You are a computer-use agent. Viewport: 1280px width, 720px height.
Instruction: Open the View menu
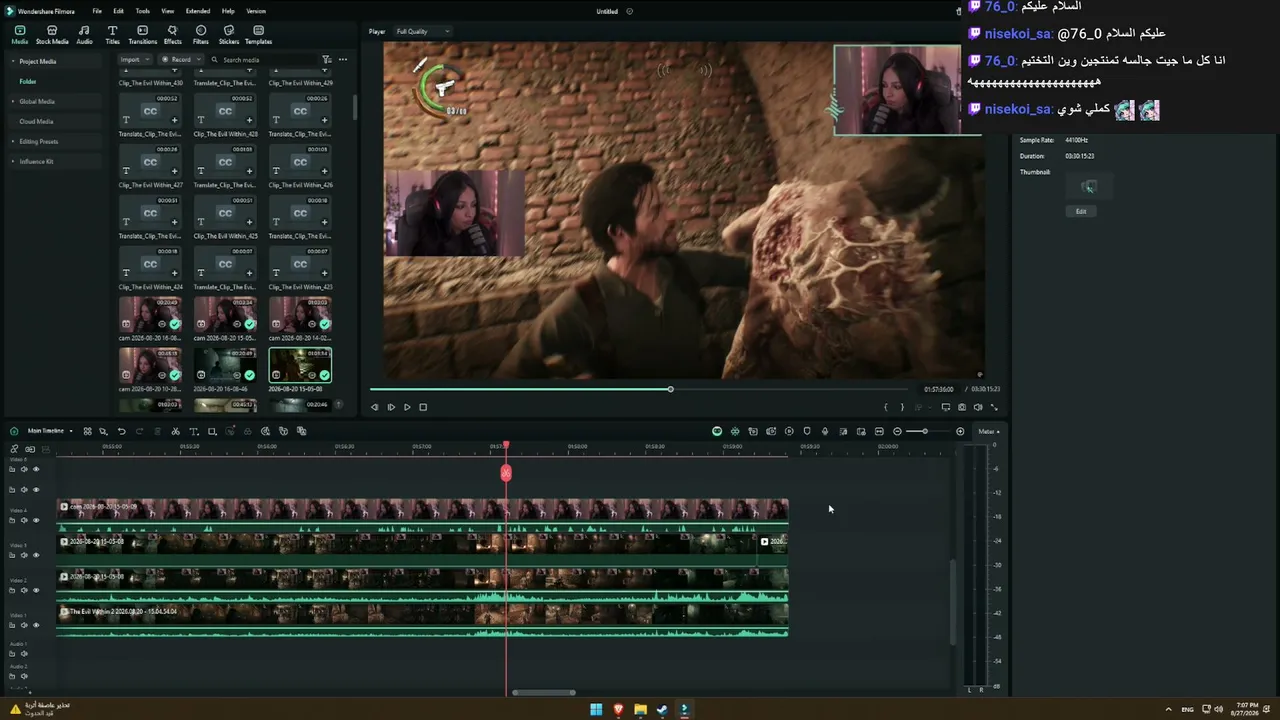pos(167,11)
